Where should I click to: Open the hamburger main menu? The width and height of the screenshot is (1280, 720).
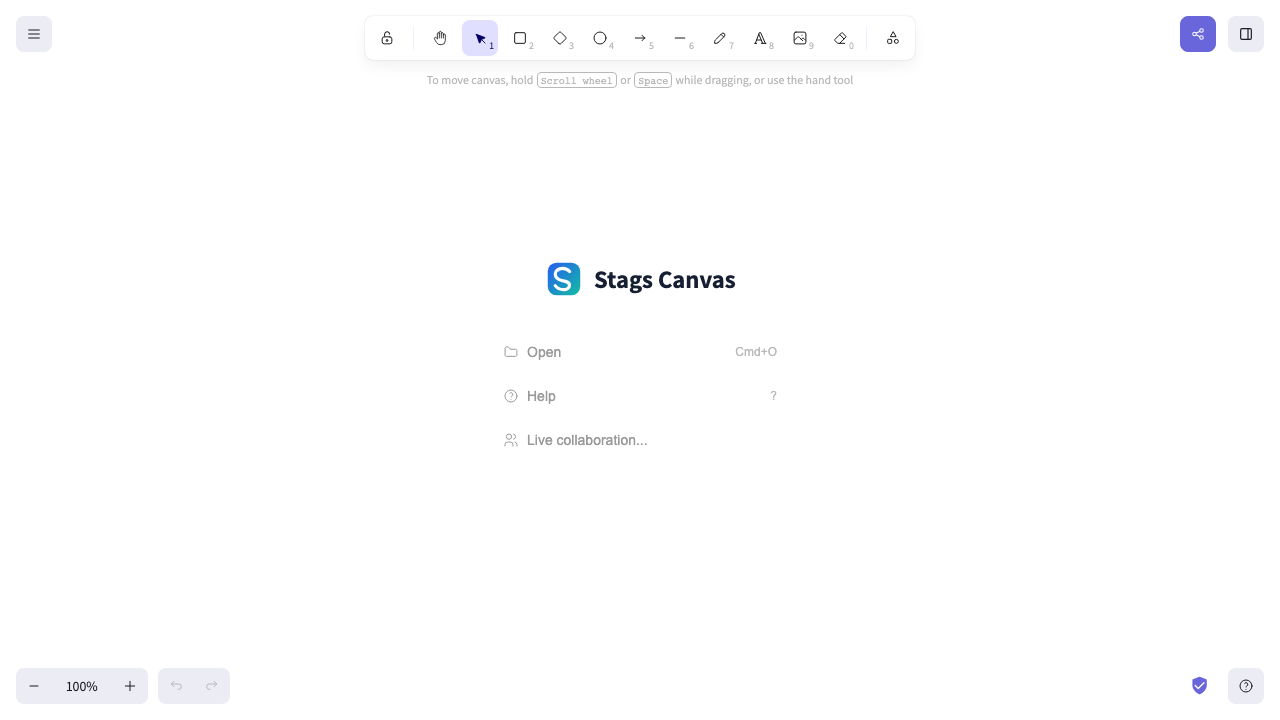(34, 34)
